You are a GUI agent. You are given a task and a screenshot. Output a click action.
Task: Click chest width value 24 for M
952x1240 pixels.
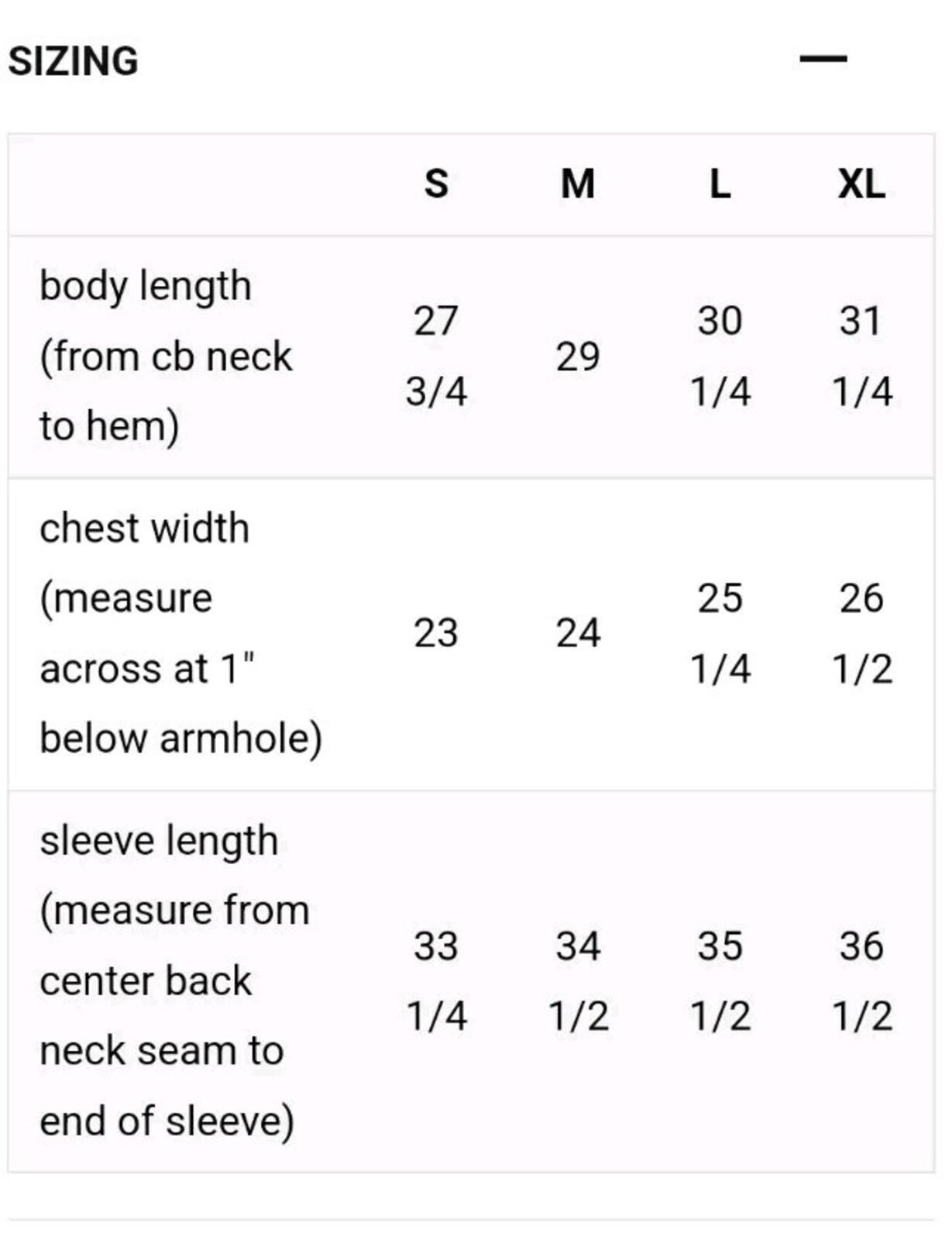coord(578,634)
